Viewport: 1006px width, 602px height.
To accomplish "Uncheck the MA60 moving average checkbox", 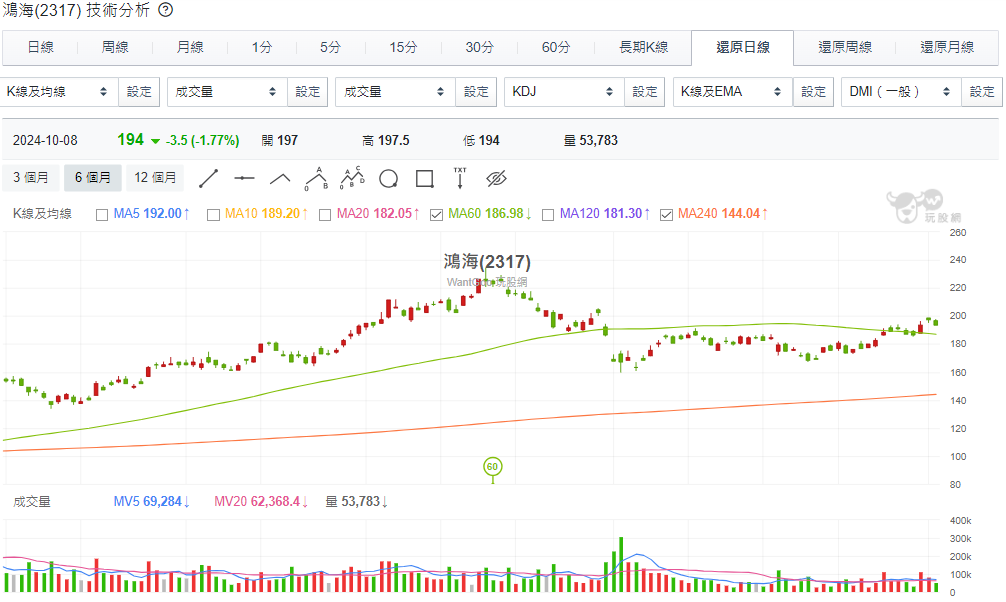I will pos(436,214).
